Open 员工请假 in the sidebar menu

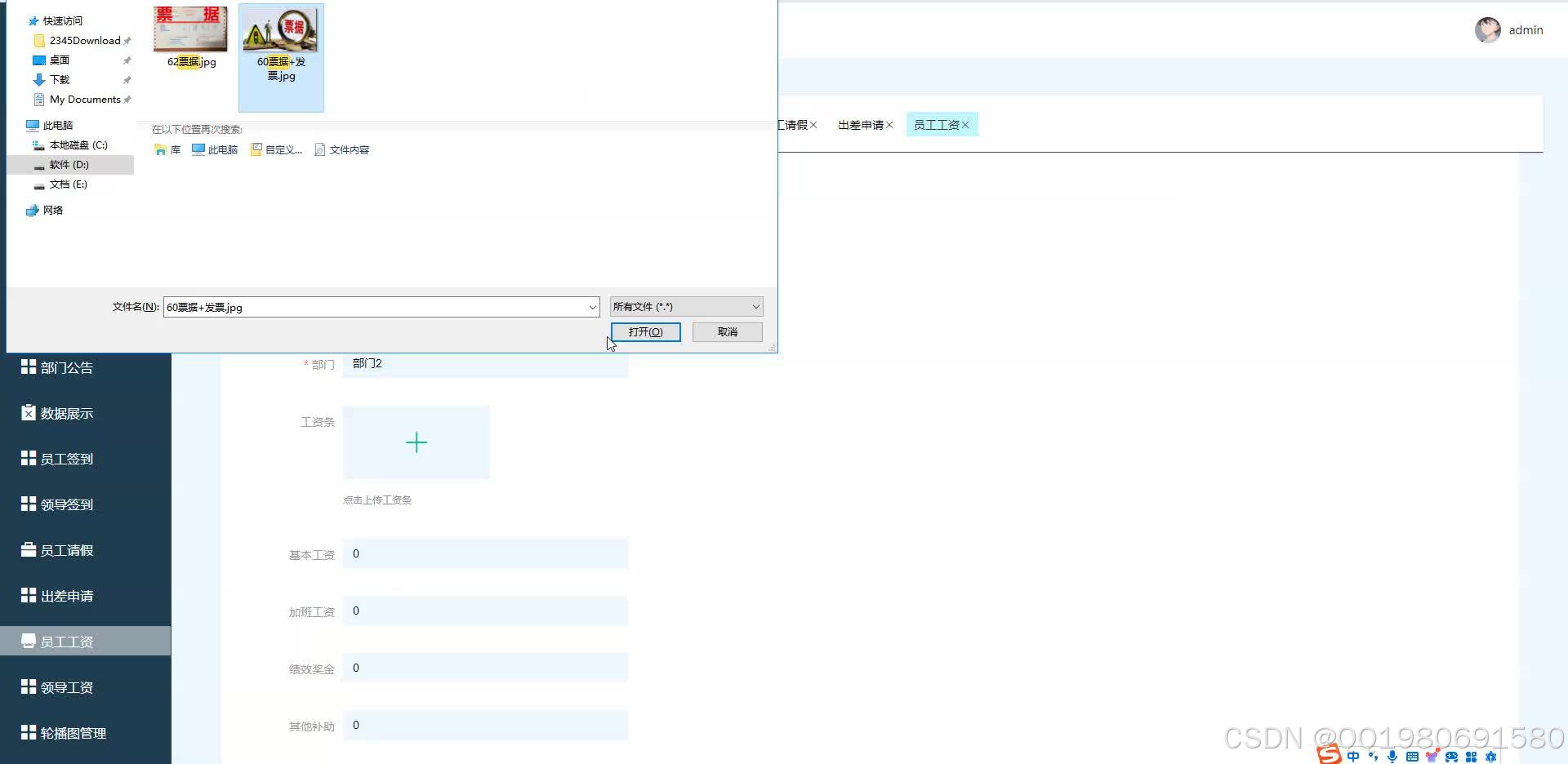pyautogui.click(x=86, y=550)
